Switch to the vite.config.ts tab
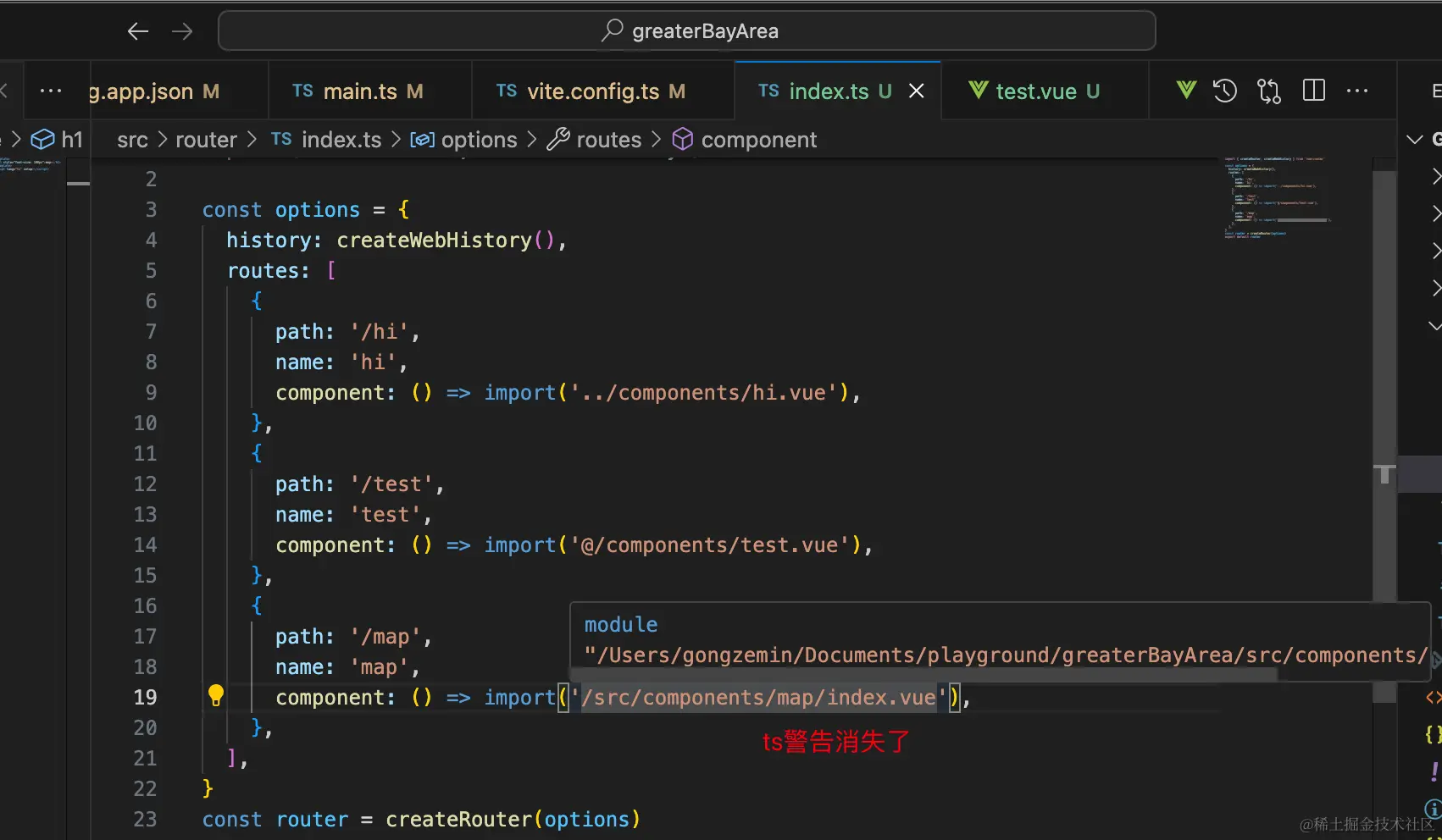 (x=602, y=91)
